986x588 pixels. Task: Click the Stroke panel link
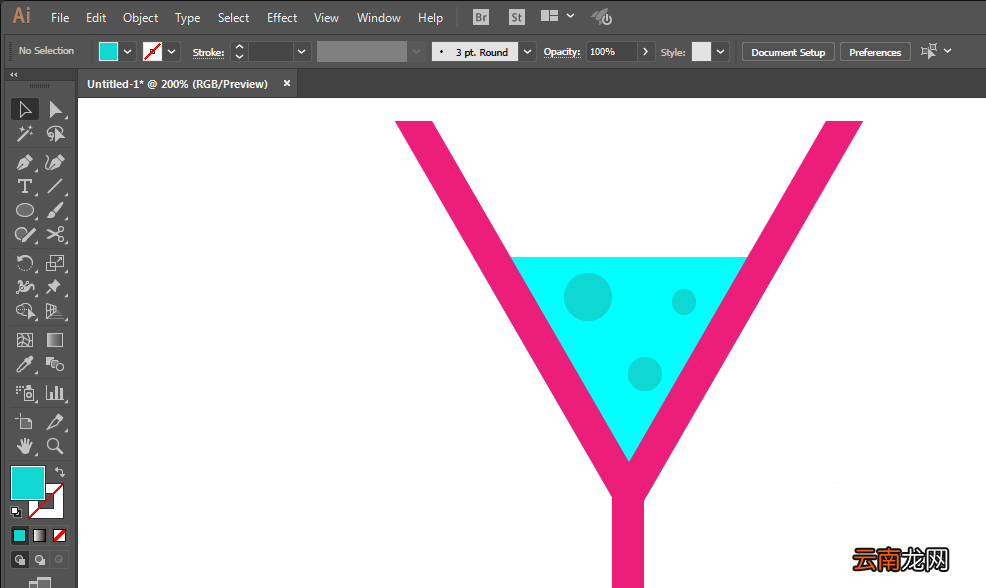[x=208, y=52]
